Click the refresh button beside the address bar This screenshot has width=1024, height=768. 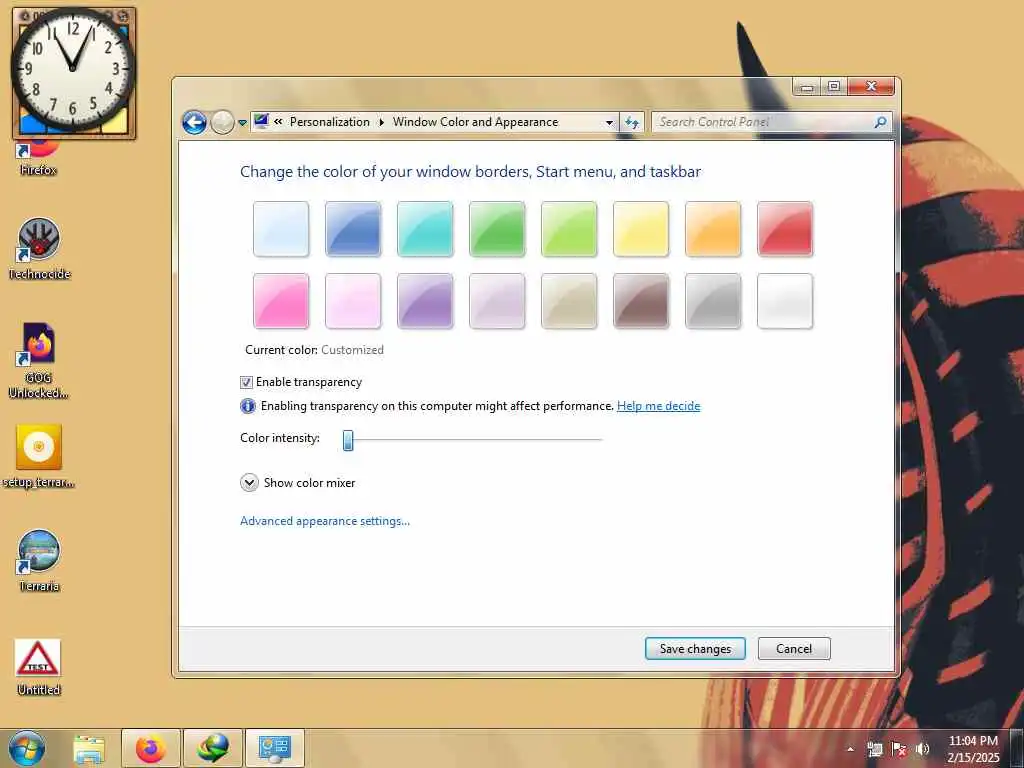(x=632, y=122)
